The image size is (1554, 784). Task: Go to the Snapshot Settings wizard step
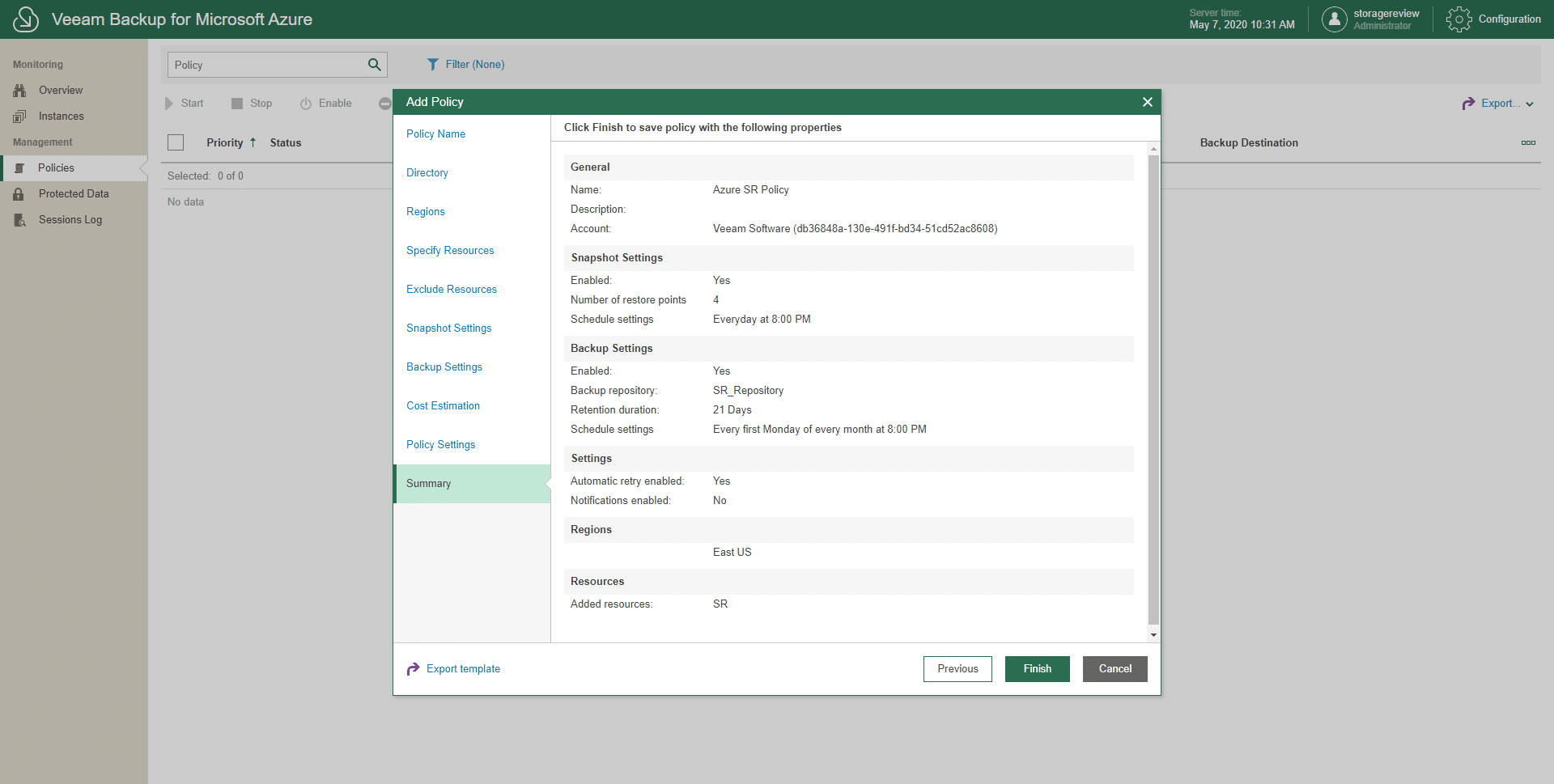click(x=449, y=328)
